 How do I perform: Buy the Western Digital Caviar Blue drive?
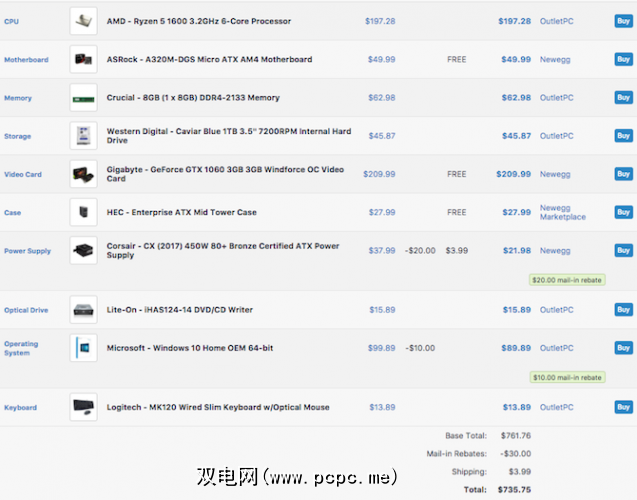click(x=624, y=136)
